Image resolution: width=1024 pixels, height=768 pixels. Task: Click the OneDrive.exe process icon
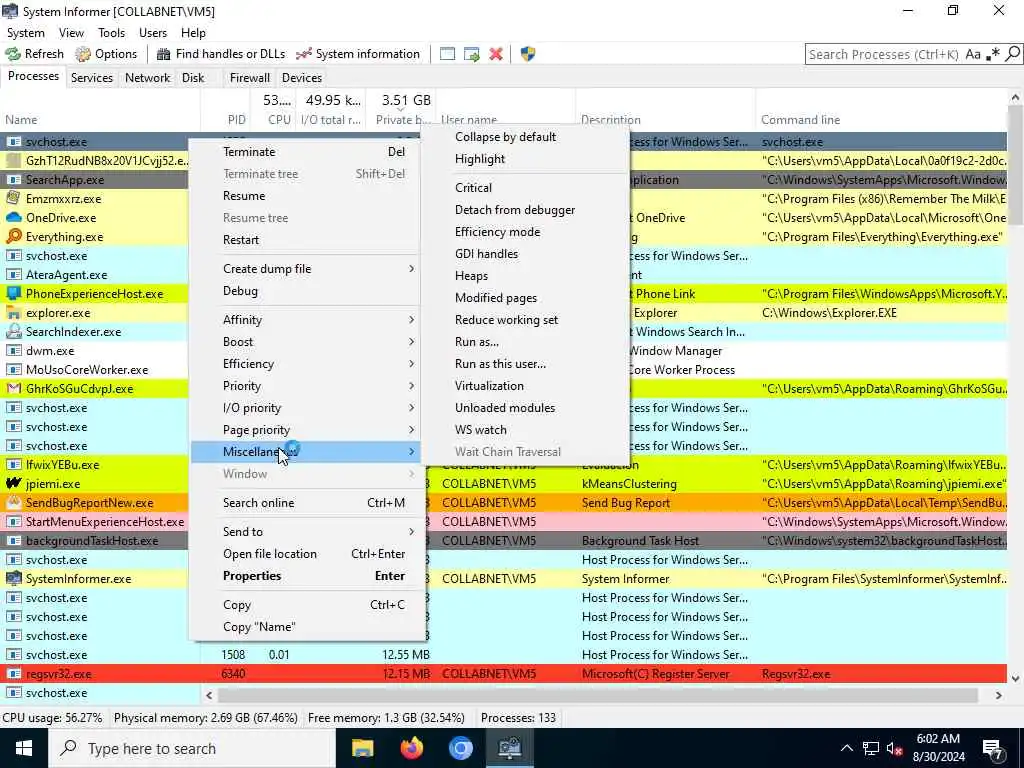click(x=13, y=217)
